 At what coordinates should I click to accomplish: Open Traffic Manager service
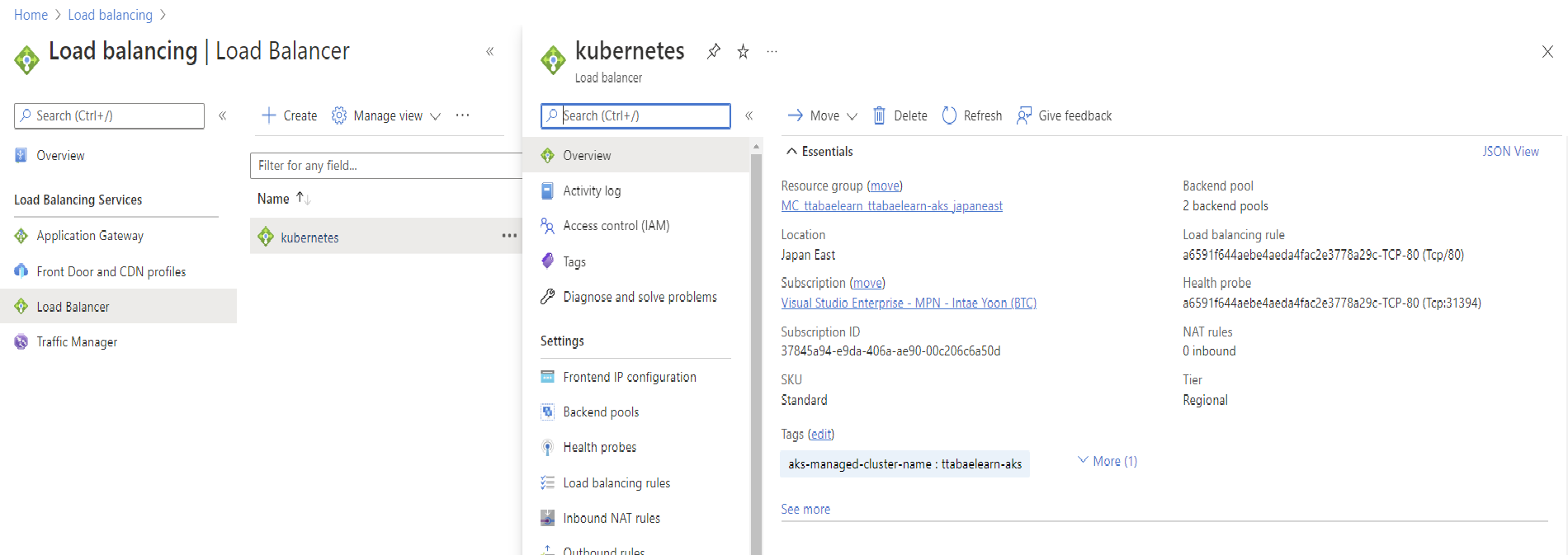(x=77, y=341)
